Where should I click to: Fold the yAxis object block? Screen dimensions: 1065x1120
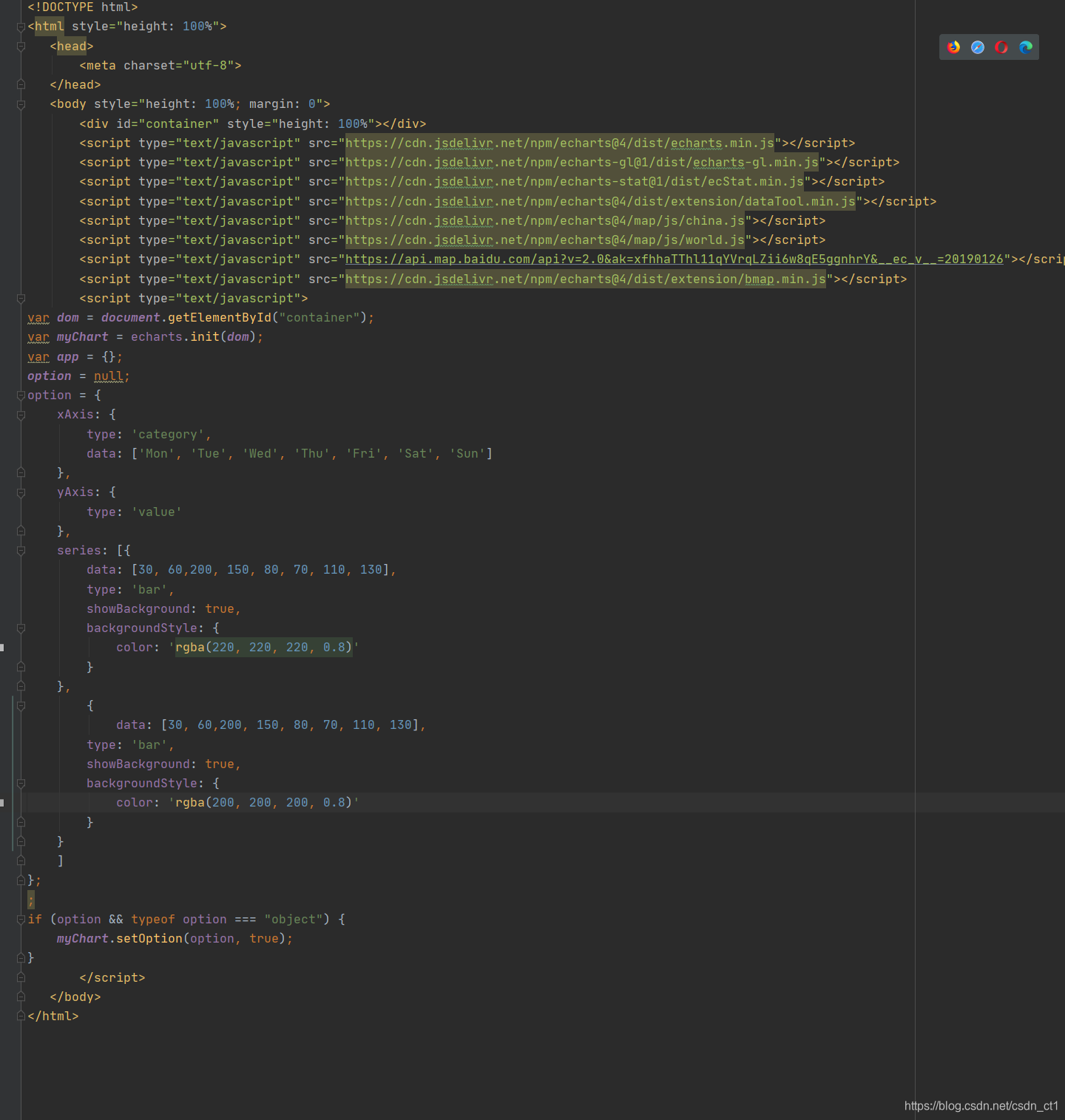point(21,492)
